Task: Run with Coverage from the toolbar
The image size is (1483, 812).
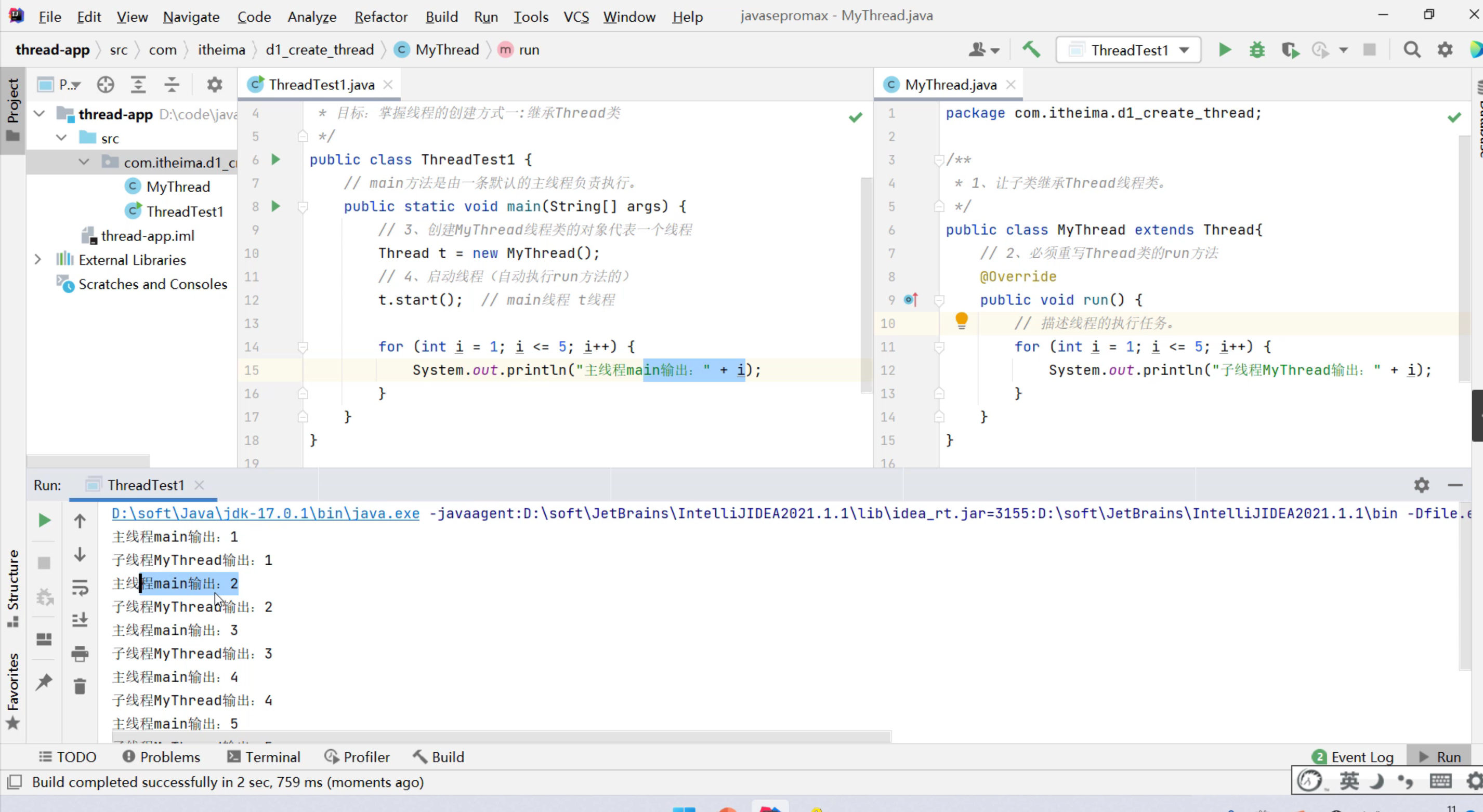Action: (1290, 50)
